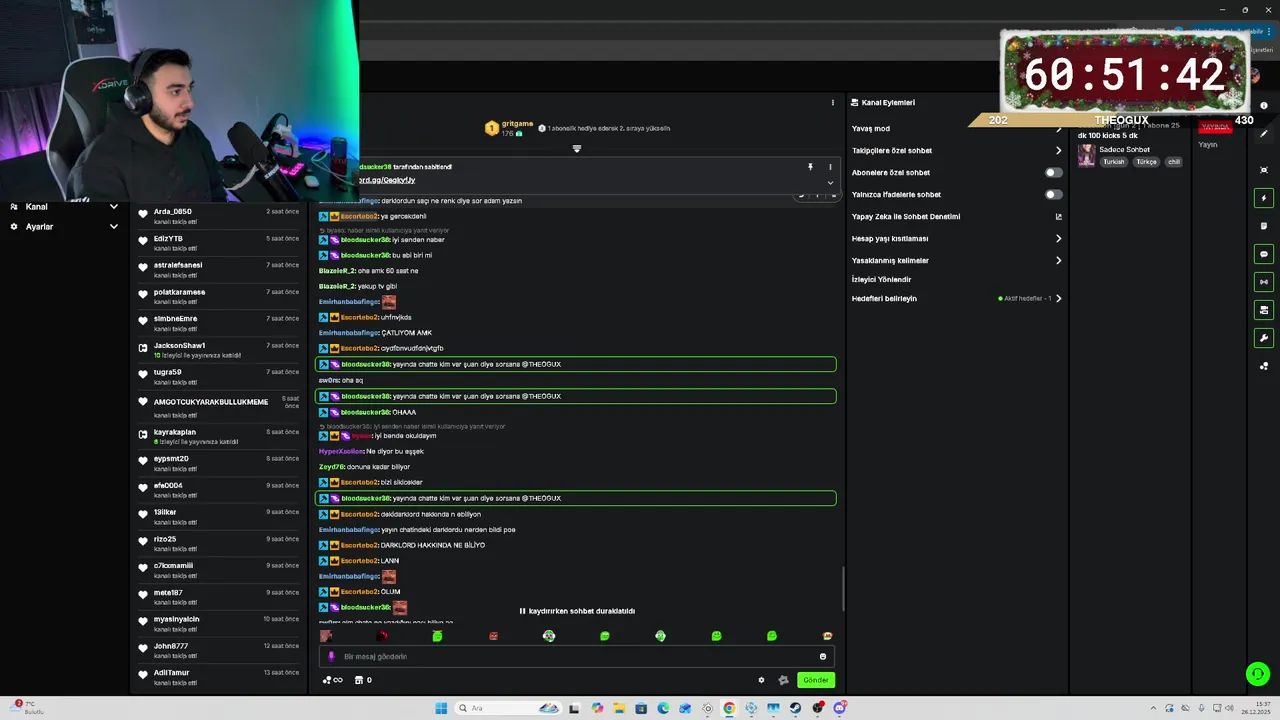Collapse pinned message with chevron
1280x720 pixels.
[830, 183]
